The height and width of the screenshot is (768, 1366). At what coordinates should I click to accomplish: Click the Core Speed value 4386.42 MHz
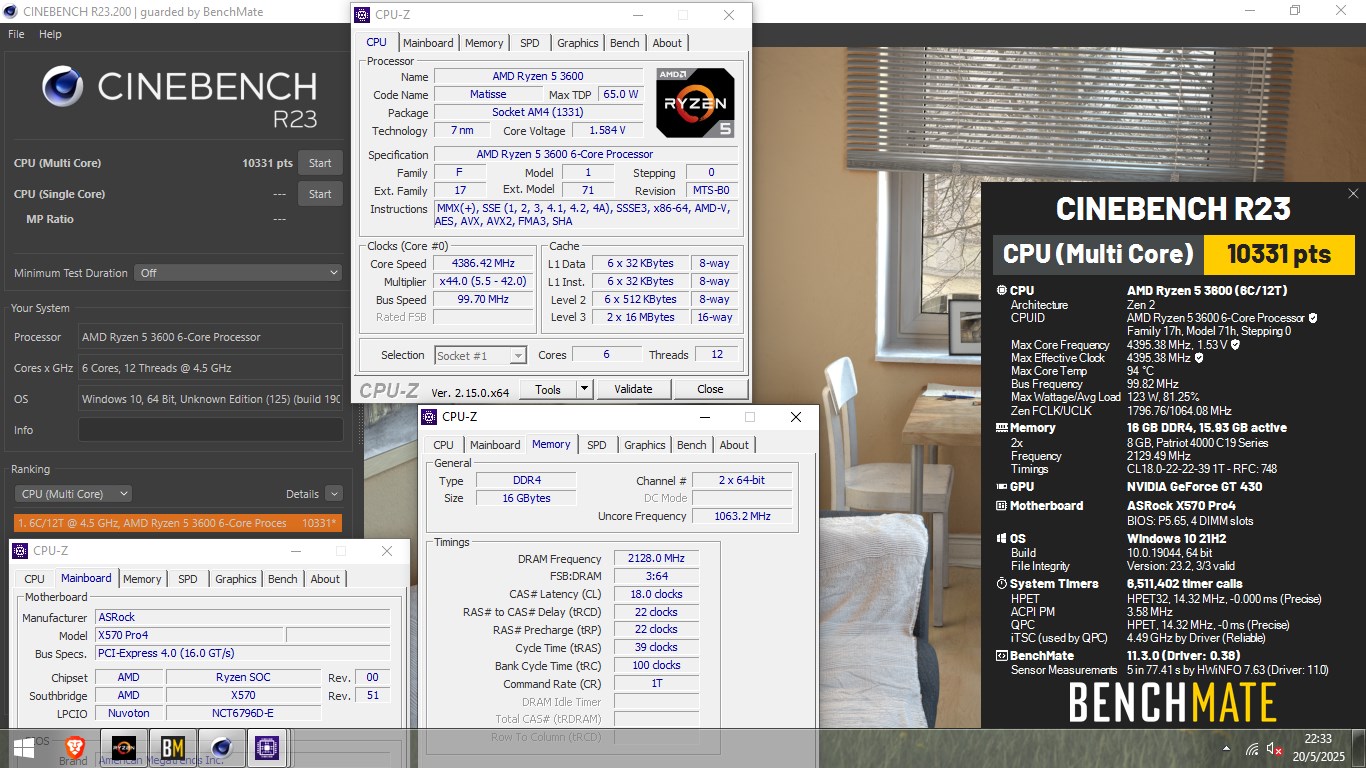tap(484, 264)
